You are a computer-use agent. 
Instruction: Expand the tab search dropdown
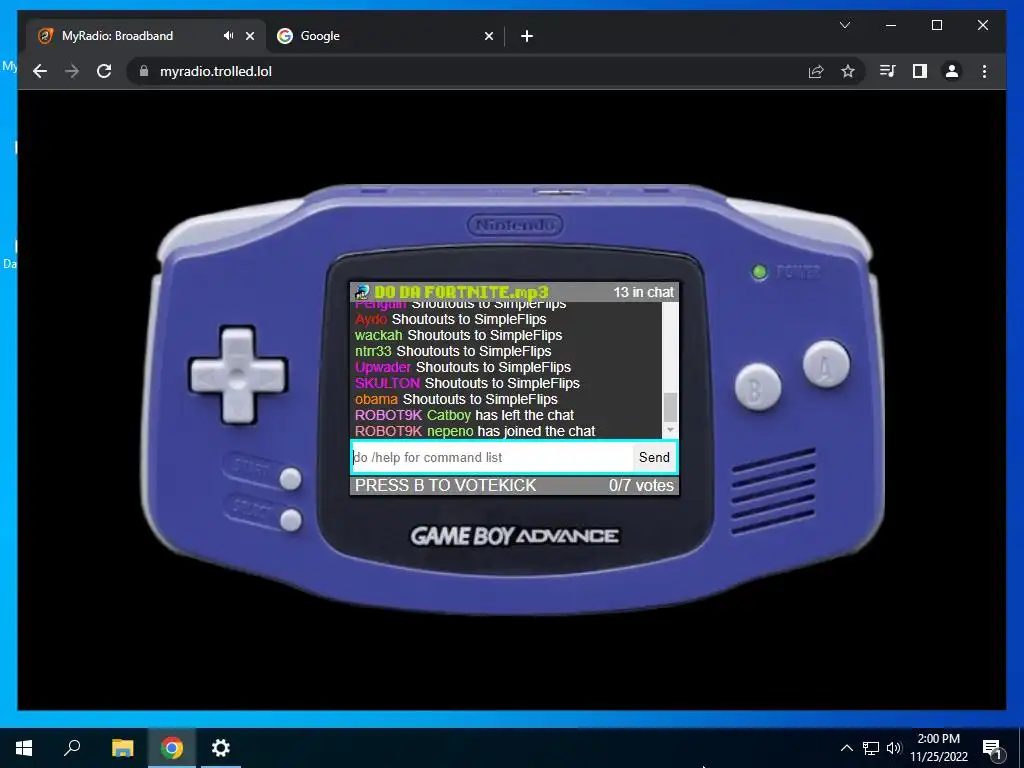click(844, 25)
